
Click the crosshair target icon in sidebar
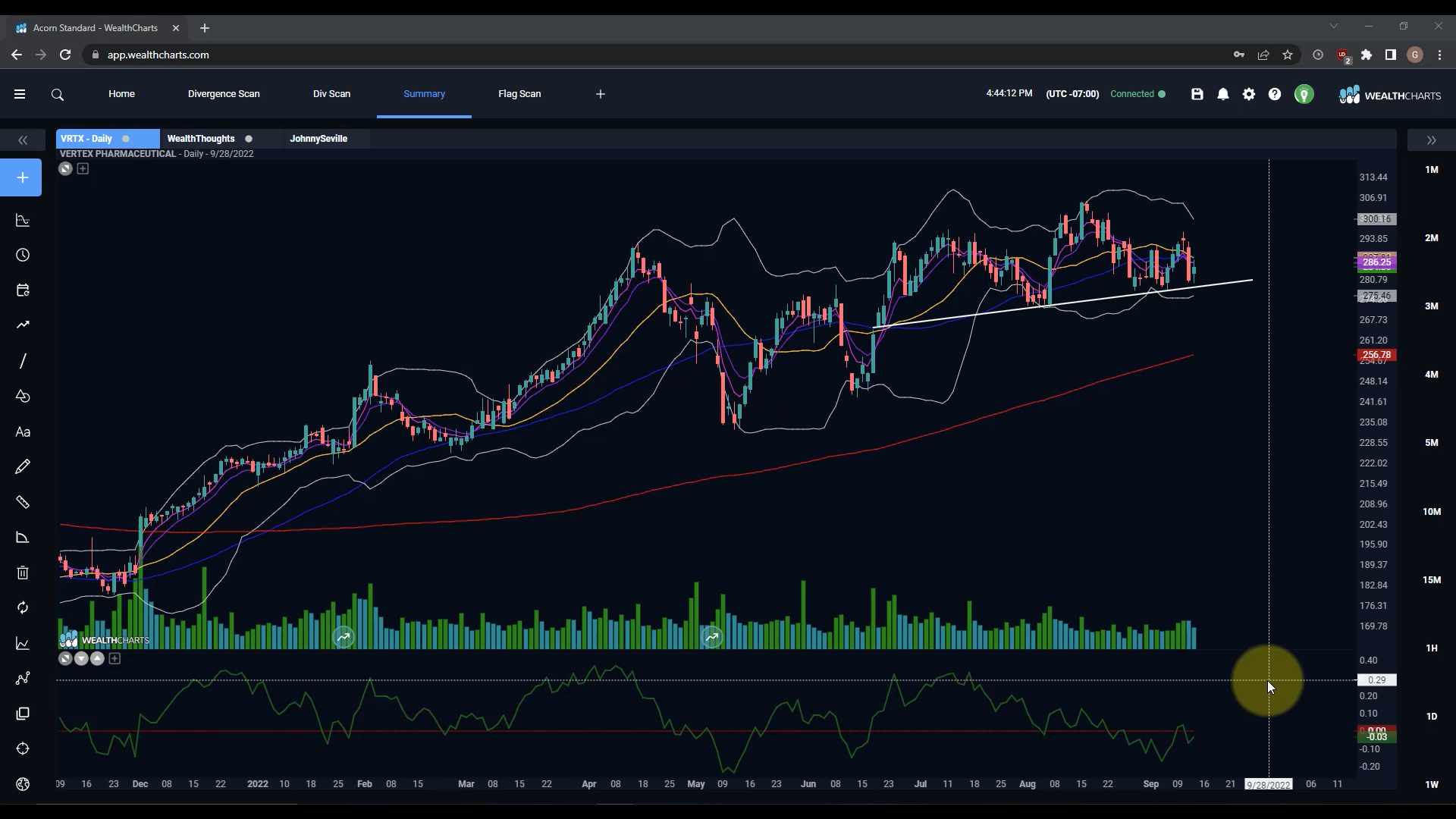23,748
